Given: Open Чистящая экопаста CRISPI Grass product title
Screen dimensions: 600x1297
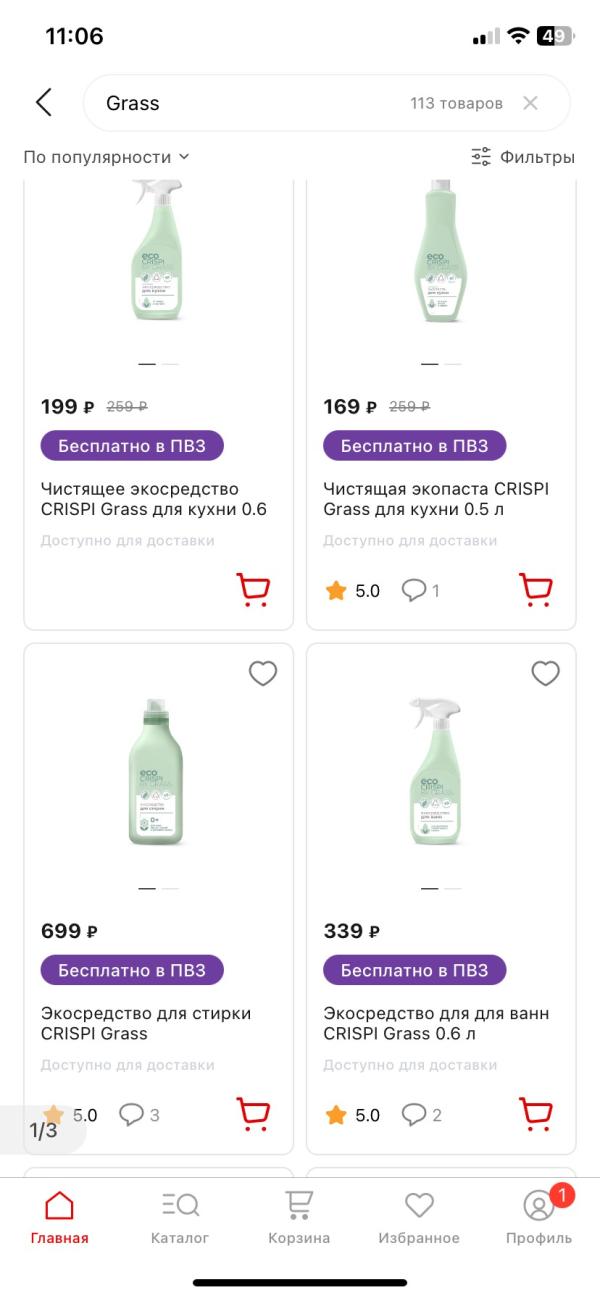Looking at the screenshot, I should pyautogui.click(x=436, y=499).
